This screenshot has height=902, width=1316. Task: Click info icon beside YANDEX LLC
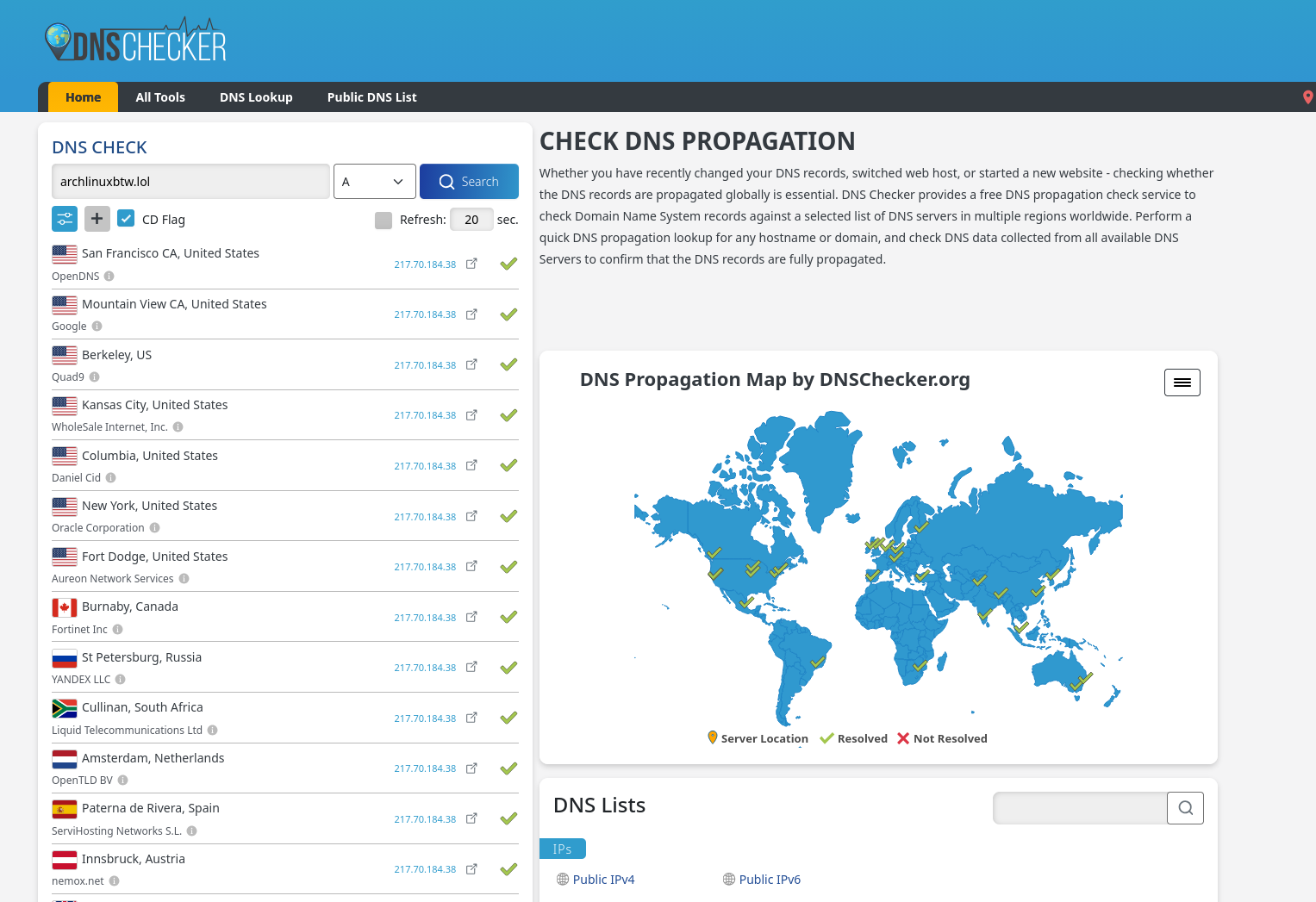[x=121, y=680]
